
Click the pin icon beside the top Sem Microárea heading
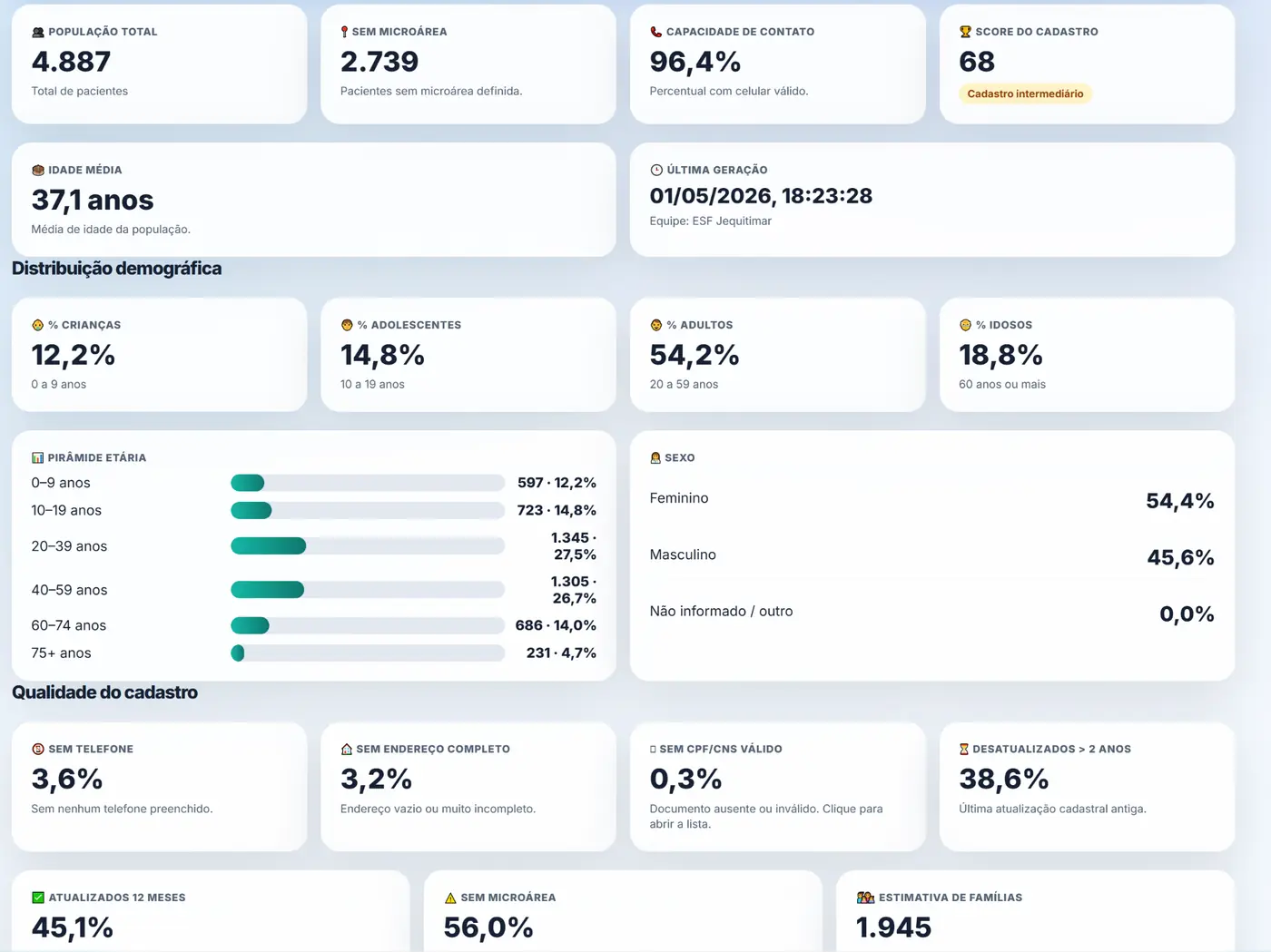point(344,32)
